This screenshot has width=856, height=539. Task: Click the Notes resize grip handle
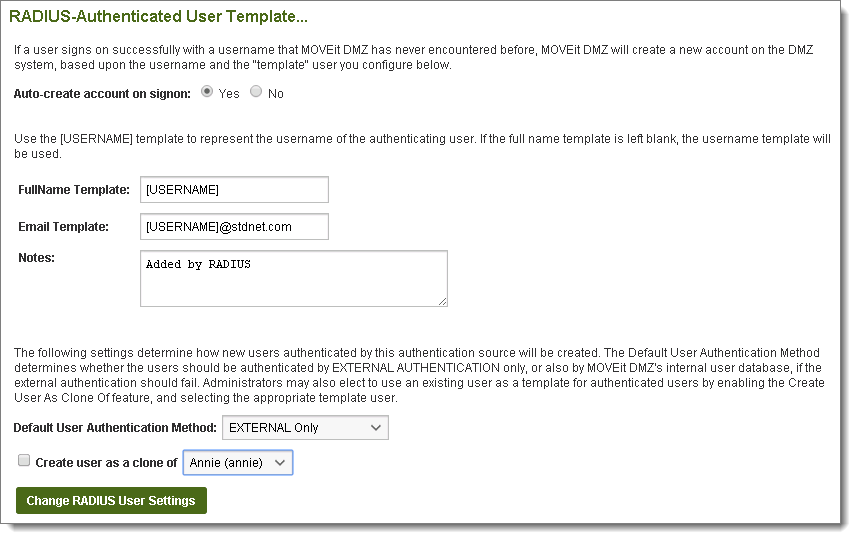(x=442, y=301)
